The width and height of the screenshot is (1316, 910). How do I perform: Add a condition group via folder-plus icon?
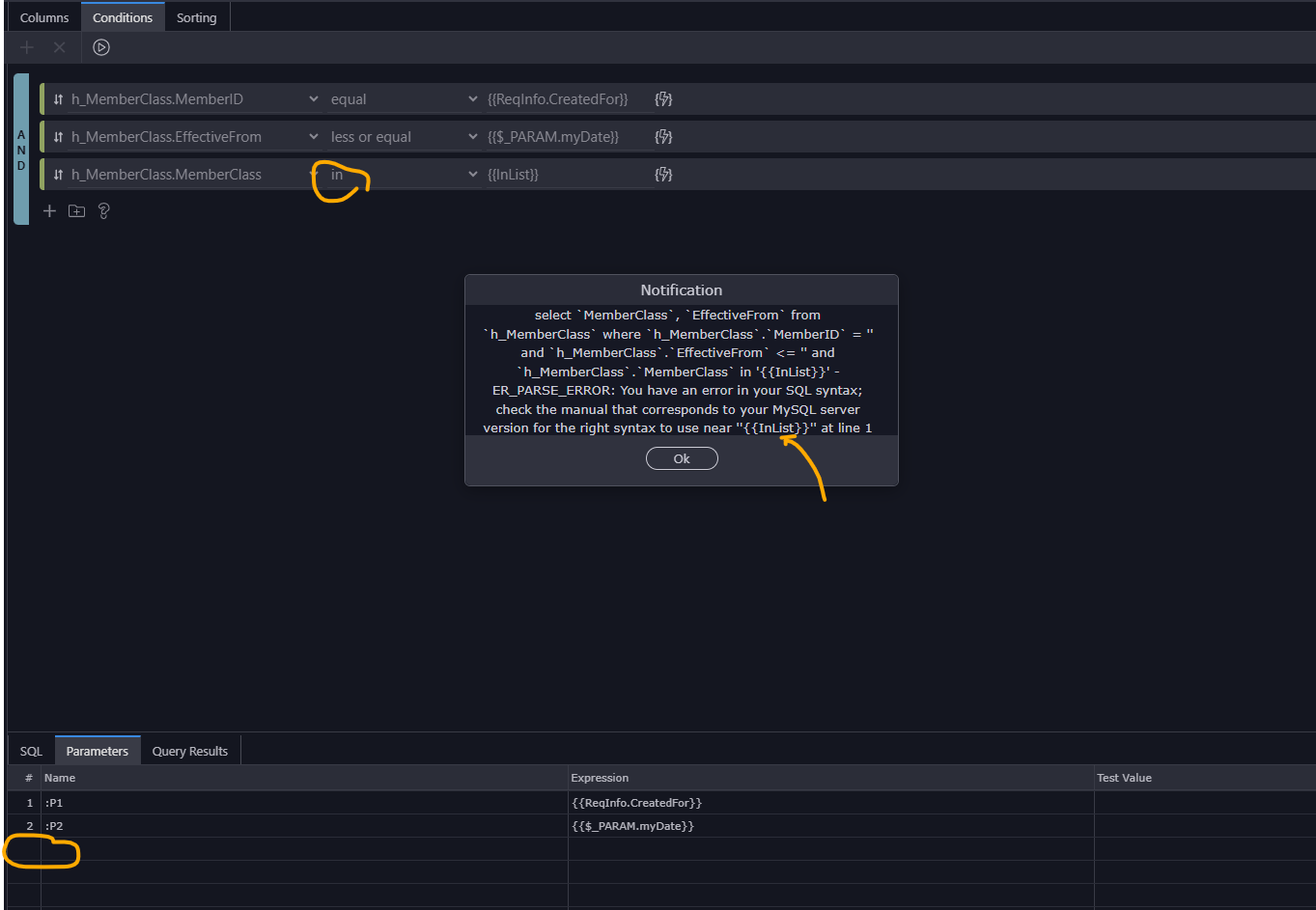[x=76, y=210]
